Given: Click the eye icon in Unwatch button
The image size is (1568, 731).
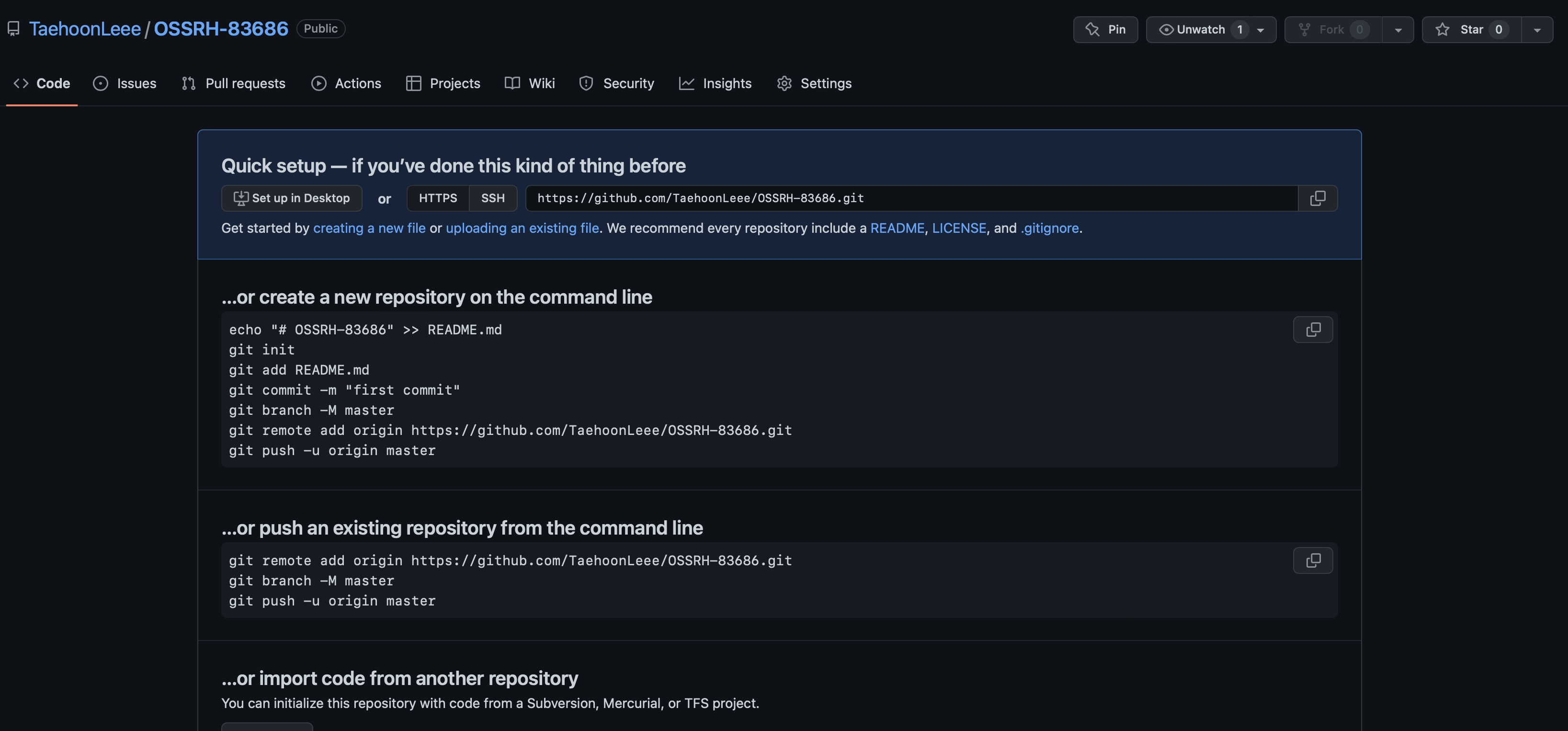Looking at the screenshot, I should click(x=1166, y=29).
